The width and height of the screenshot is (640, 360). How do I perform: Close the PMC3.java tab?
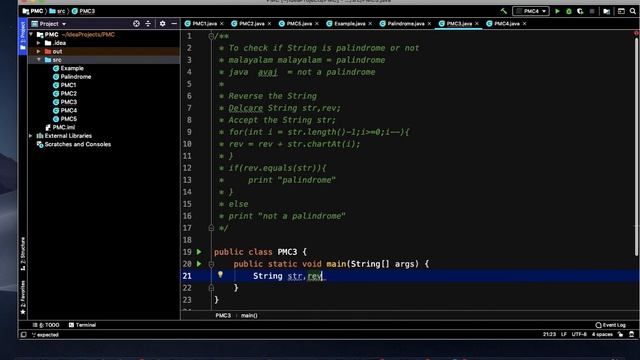(x=477, y=24)
